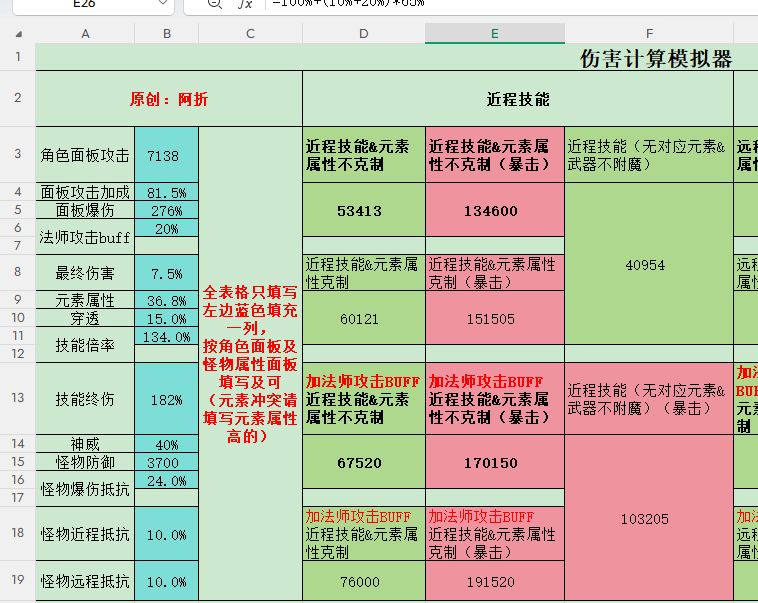
Task: Select column D header
Action: click(x=364, y=34)
